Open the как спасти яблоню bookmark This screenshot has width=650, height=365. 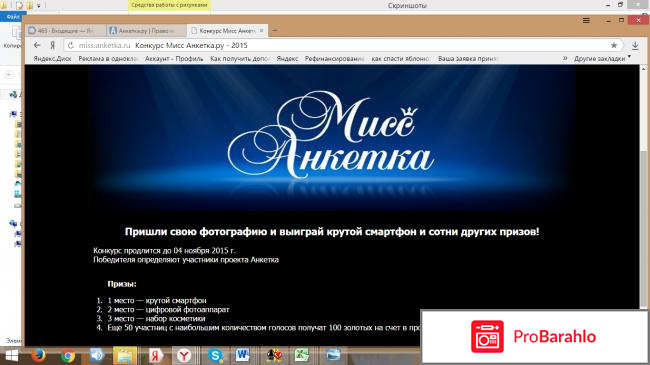tap(401, 59)
